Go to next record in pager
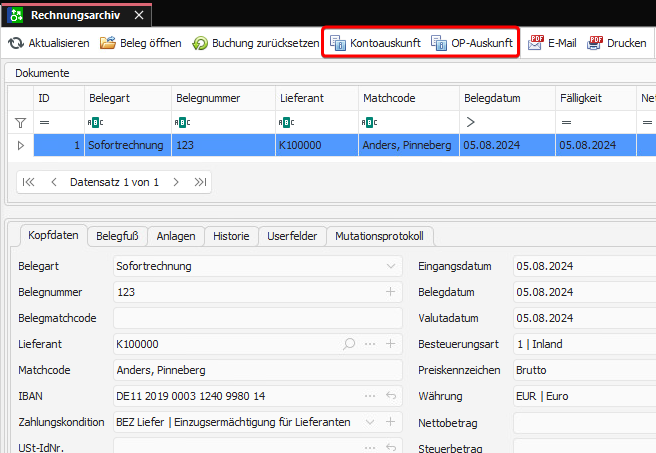This screenshot has height=453, width=656. 176,183
